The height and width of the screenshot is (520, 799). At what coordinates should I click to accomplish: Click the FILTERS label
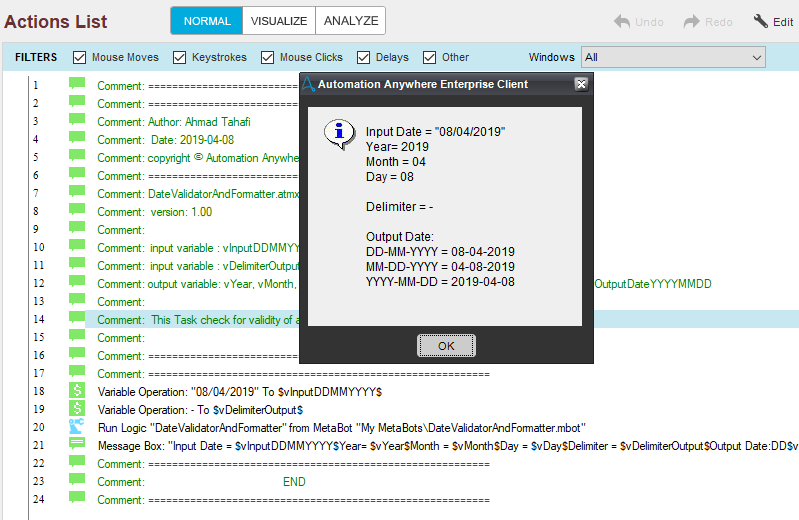(36, 57)
